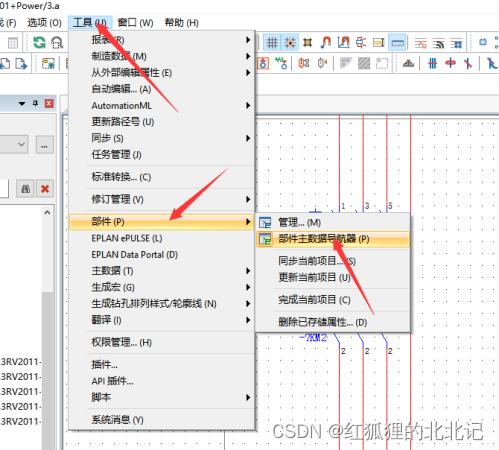This screenshot has height=450, width=499.
Task: Open the 帮助 (H) menu
Action: pos(182,23)
